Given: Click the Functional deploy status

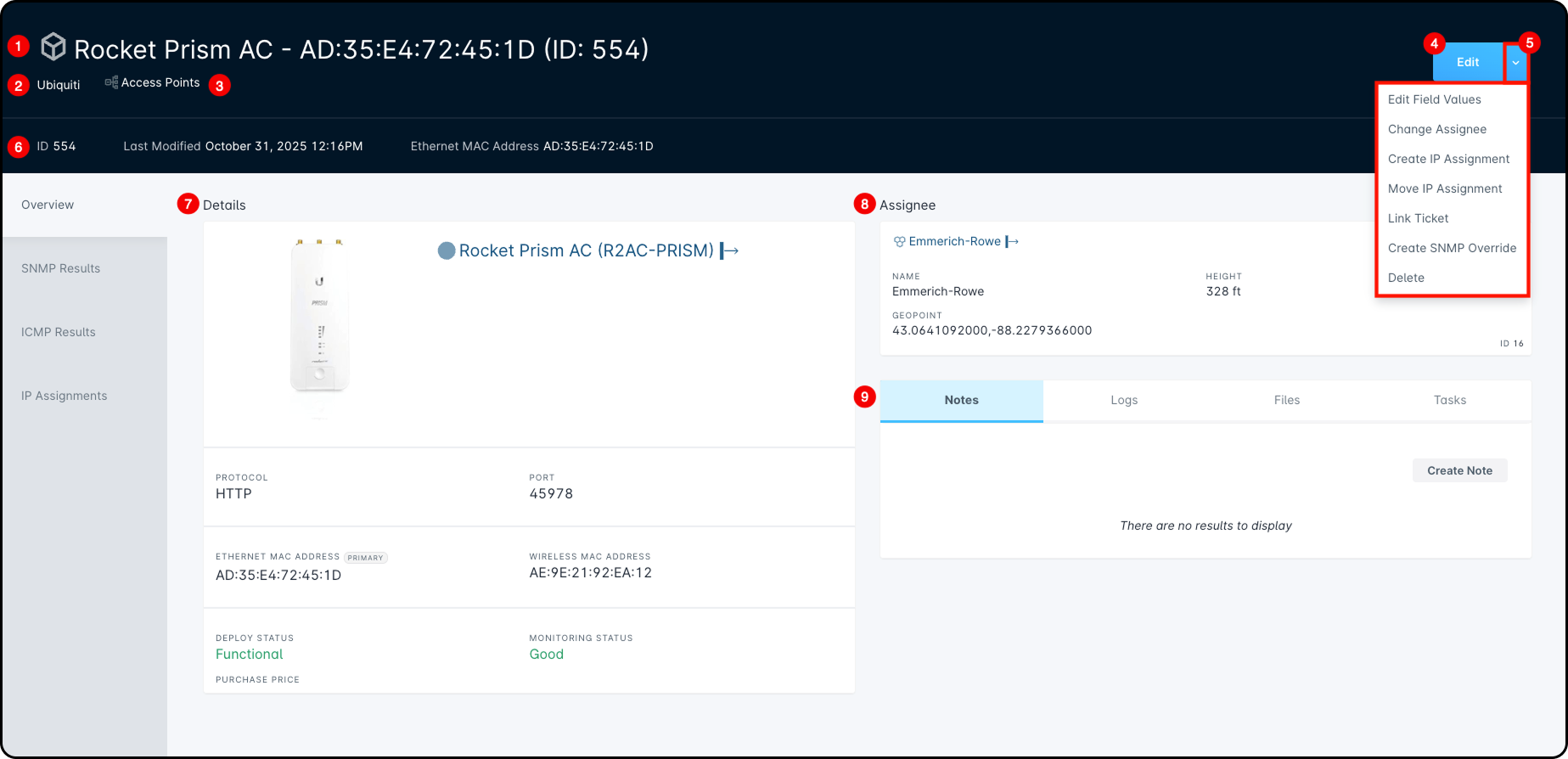Looking at the screenshot, I should point(250,655).
